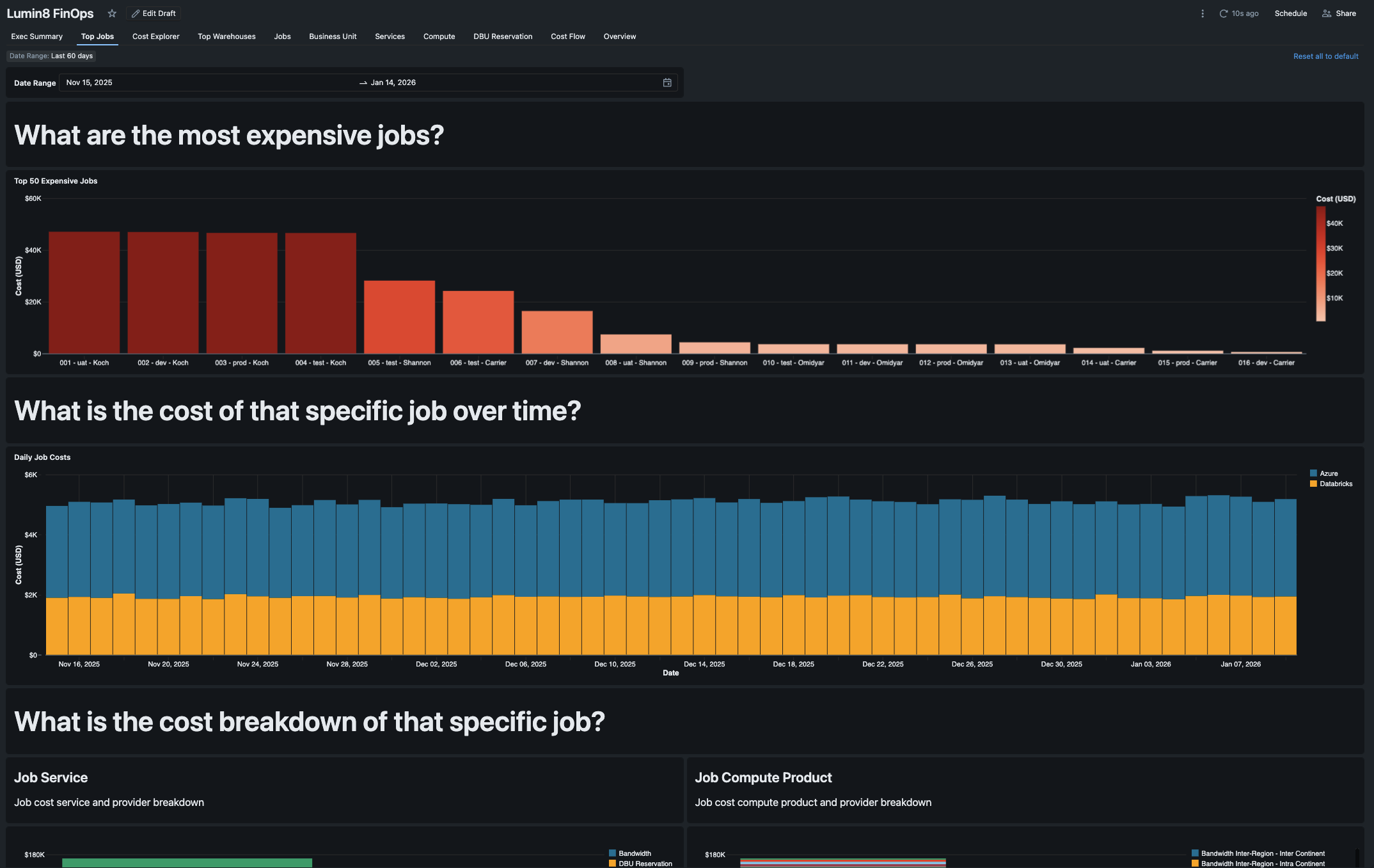Open the DBU Reservation tab
This screenshot has height=868, width=1374.
503,36
